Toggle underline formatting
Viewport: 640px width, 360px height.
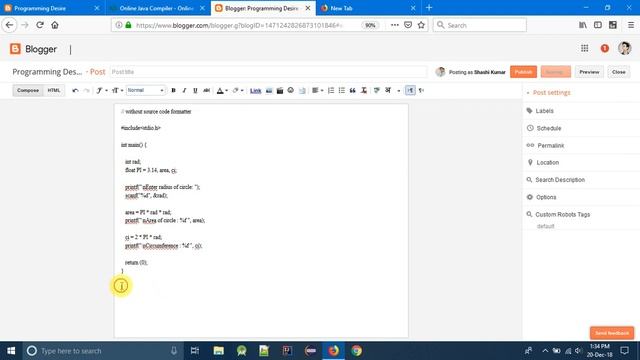[x=195, y=91]
